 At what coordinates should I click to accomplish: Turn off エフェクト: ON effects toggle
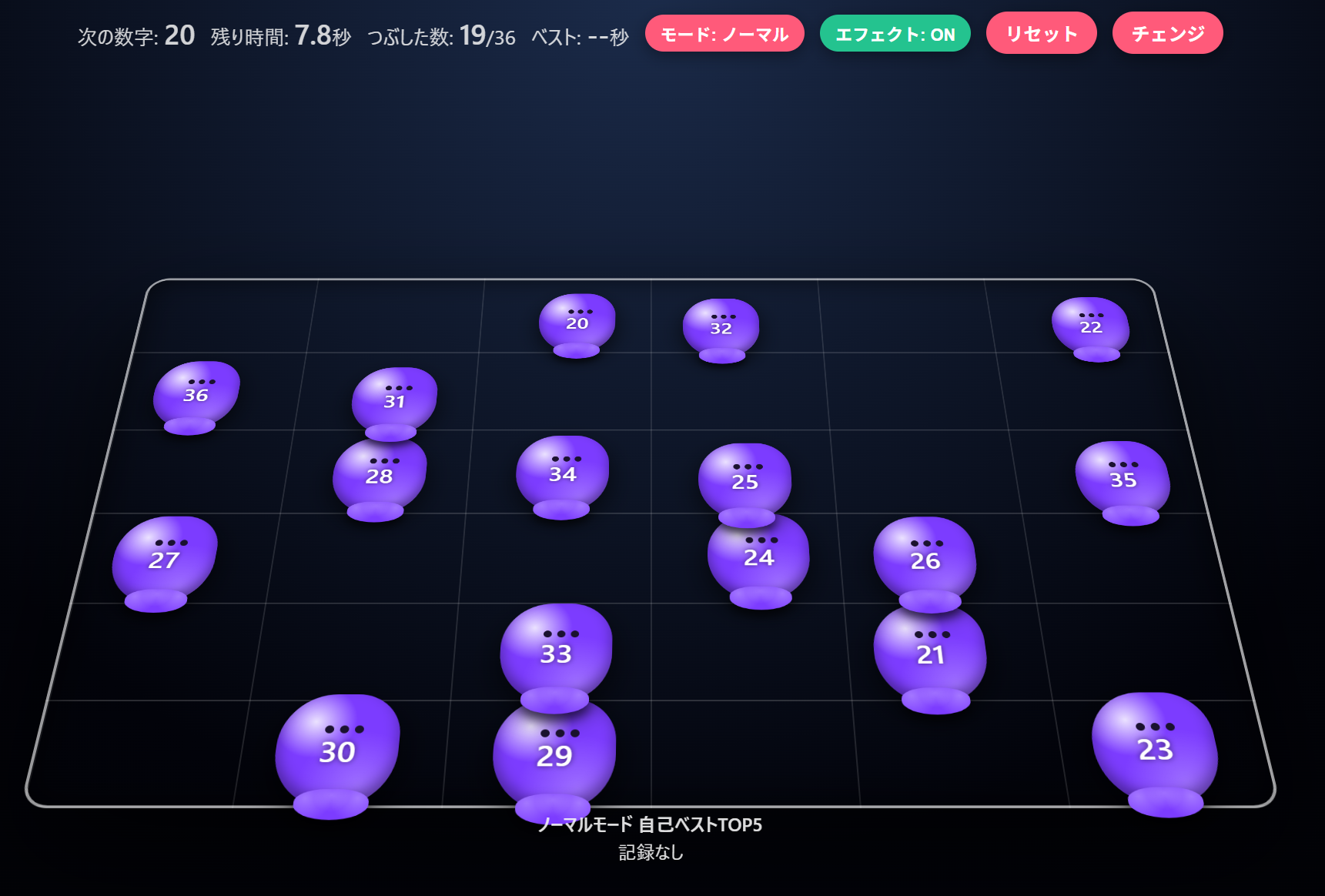(895, 34)
